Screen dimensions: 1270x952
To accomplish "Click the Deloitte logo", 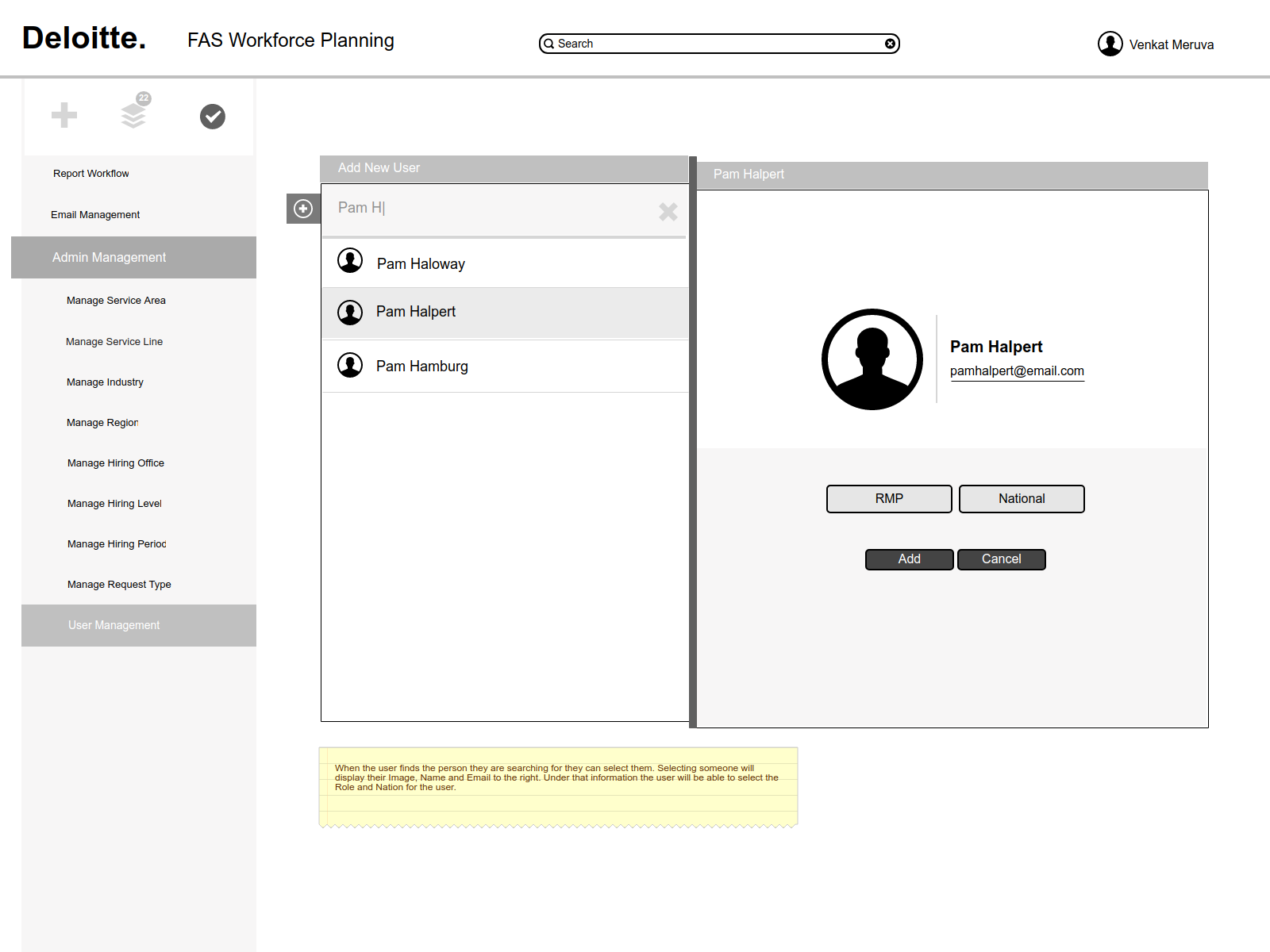I will pyautogui.click(x=84, y=38).
